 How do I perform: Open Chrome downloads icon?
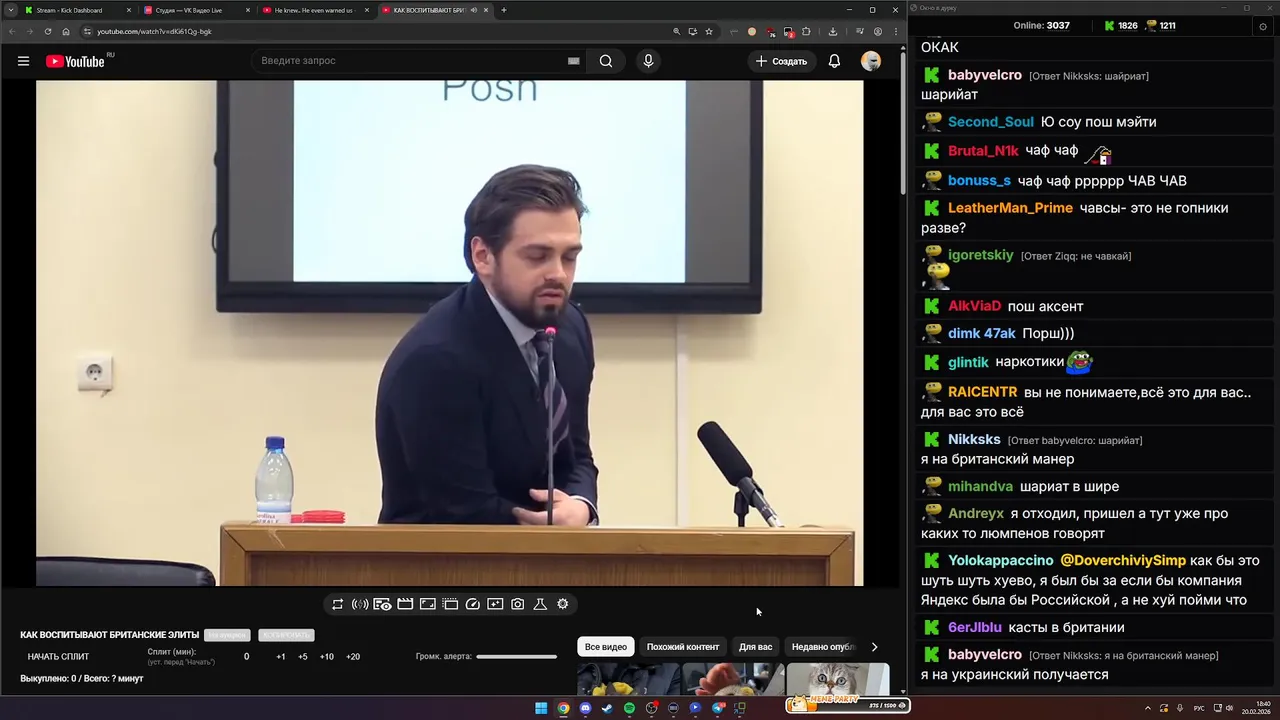(832, 31)
